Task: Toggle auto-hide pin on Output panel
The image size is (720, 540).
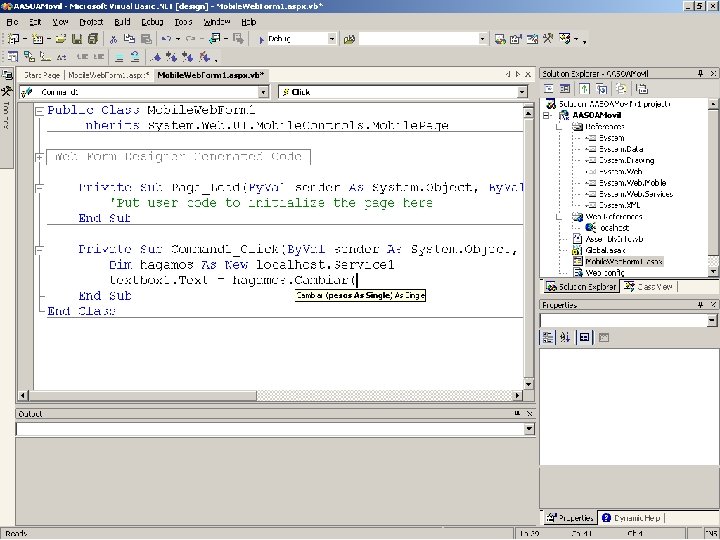Action: point(517,414)
